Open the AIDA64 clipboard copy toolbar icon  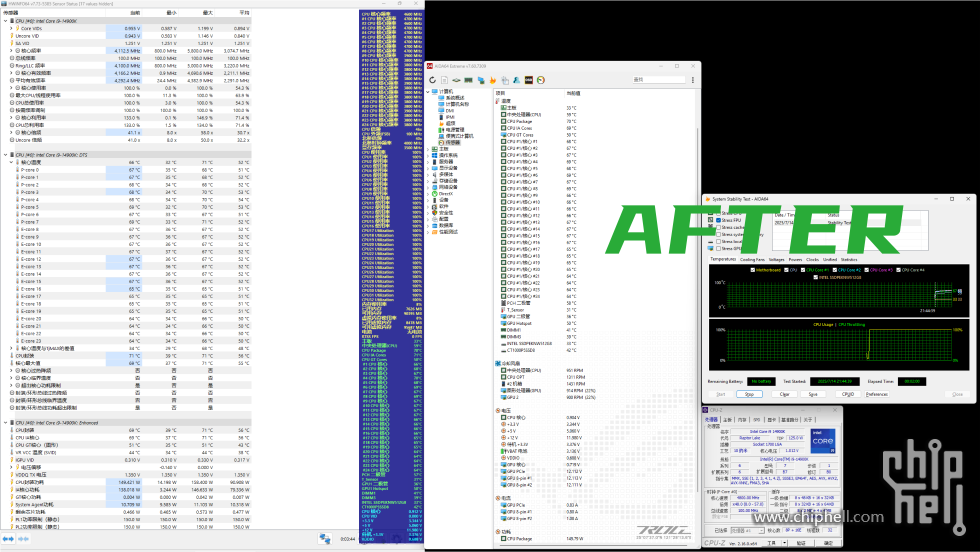tap(505, 80)
